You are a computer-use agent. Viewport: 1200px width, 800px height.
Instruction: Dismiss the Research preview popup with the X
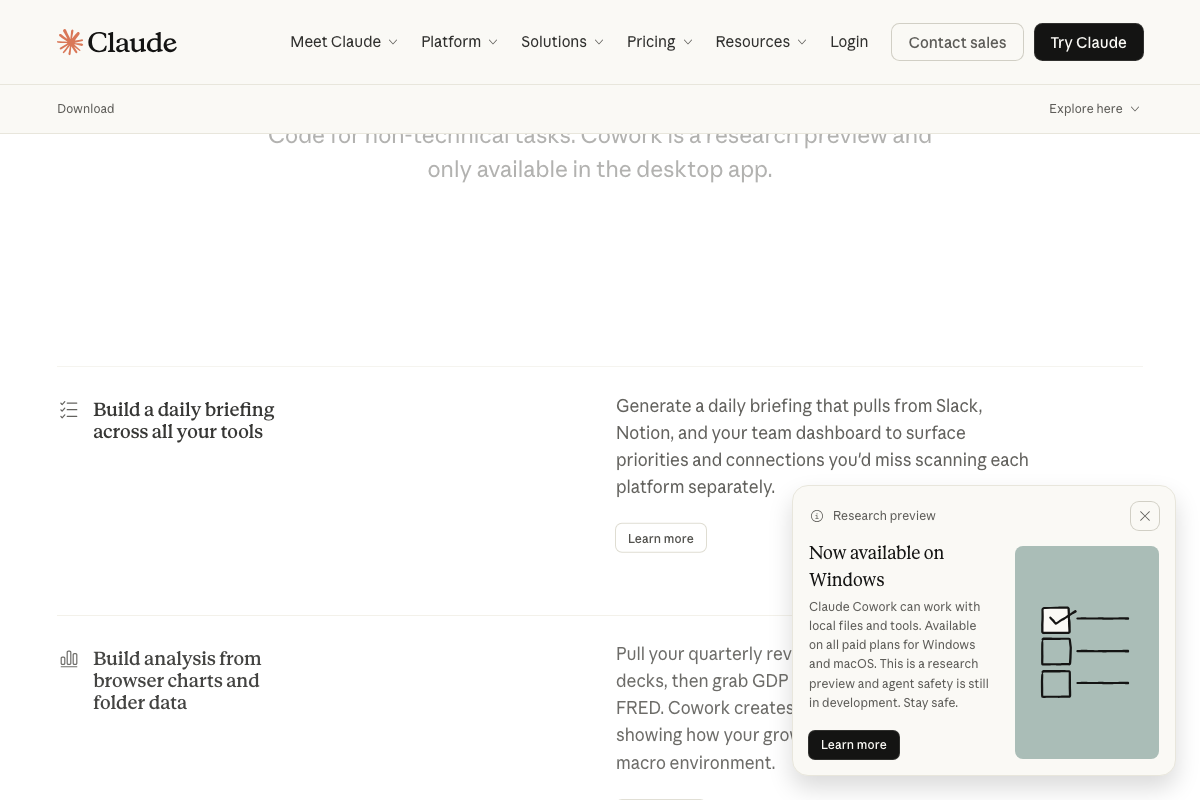[1145, 515]
